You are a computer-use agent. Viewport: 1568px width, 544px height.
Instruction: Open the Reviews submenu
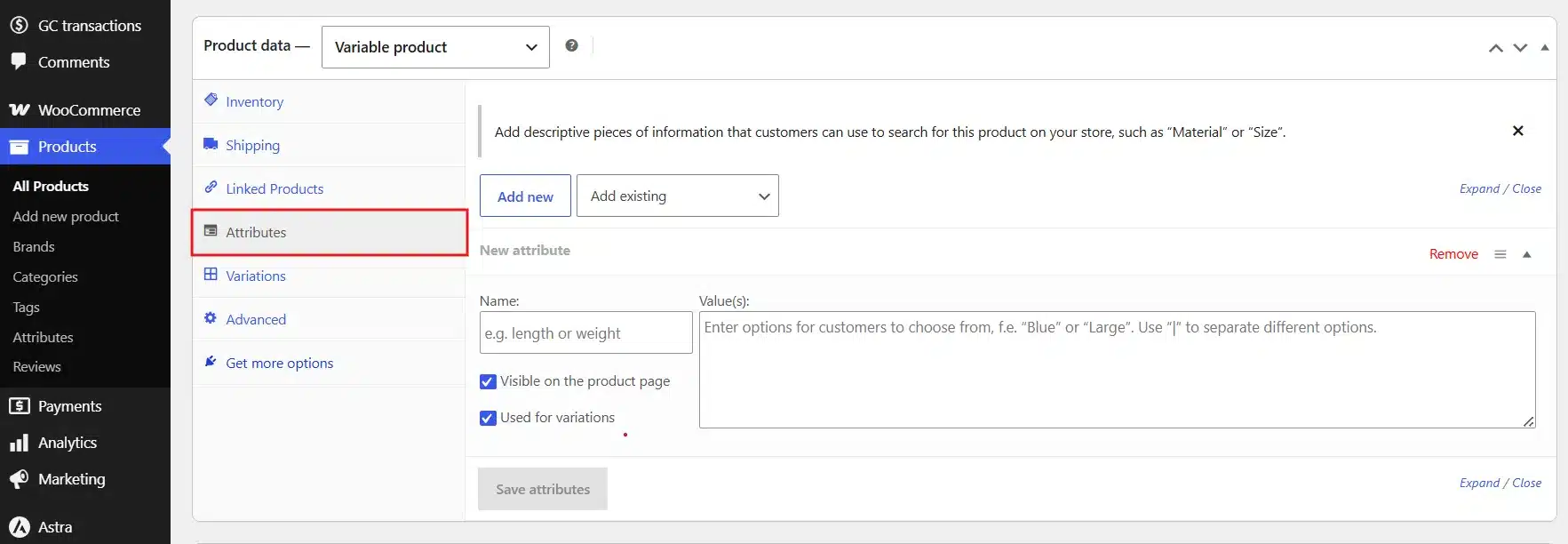(x=36, y=366)
